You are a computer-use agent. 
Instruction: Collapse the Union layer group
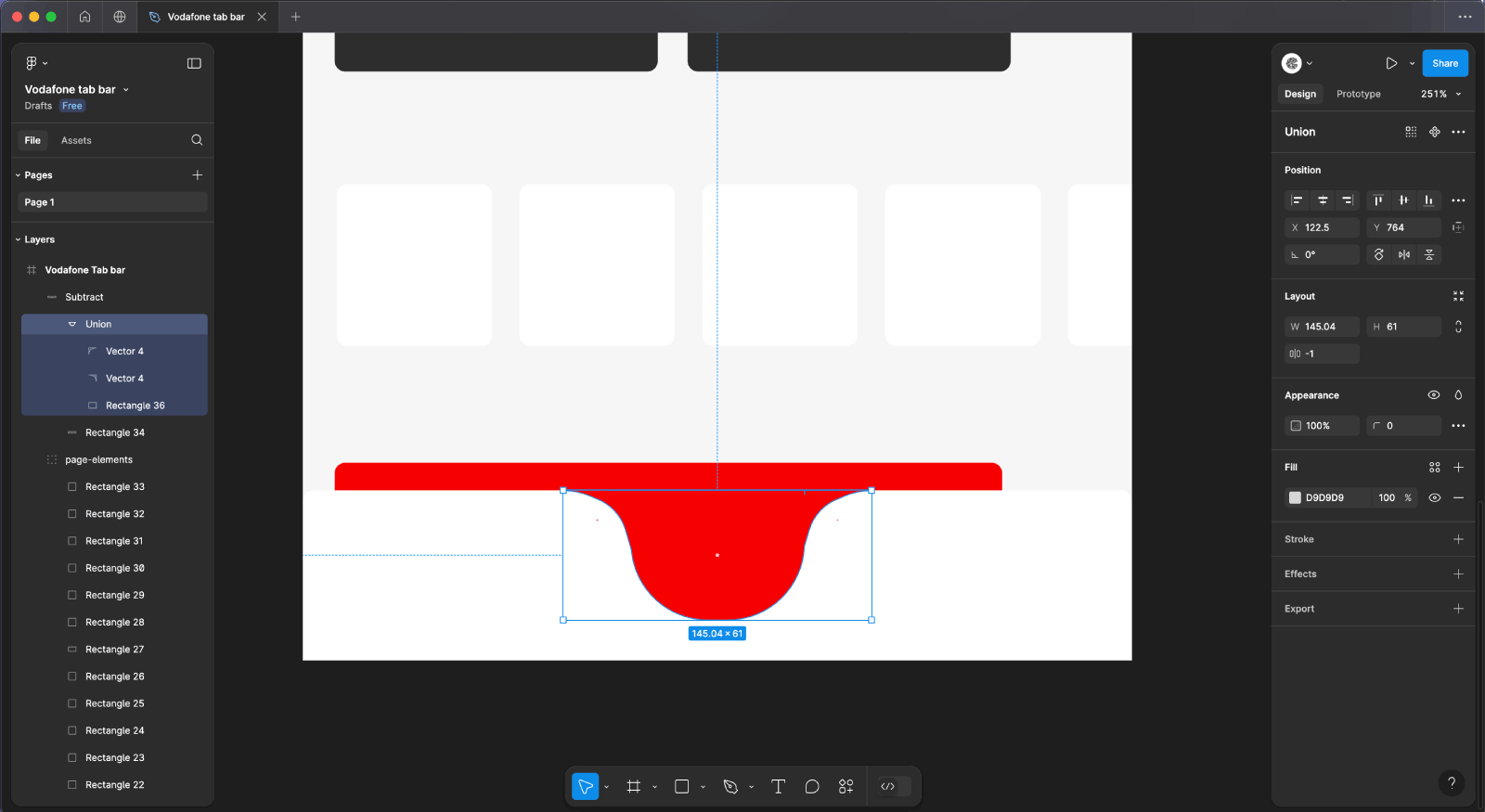(x=72, y=324)
